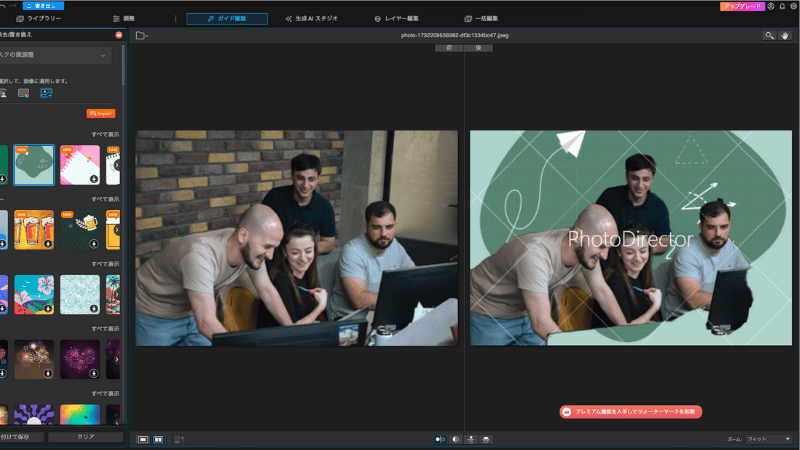The width and height of the screenshot is (800, 450).
Task: Switch to single image view mode
Action: pos(143,439)
